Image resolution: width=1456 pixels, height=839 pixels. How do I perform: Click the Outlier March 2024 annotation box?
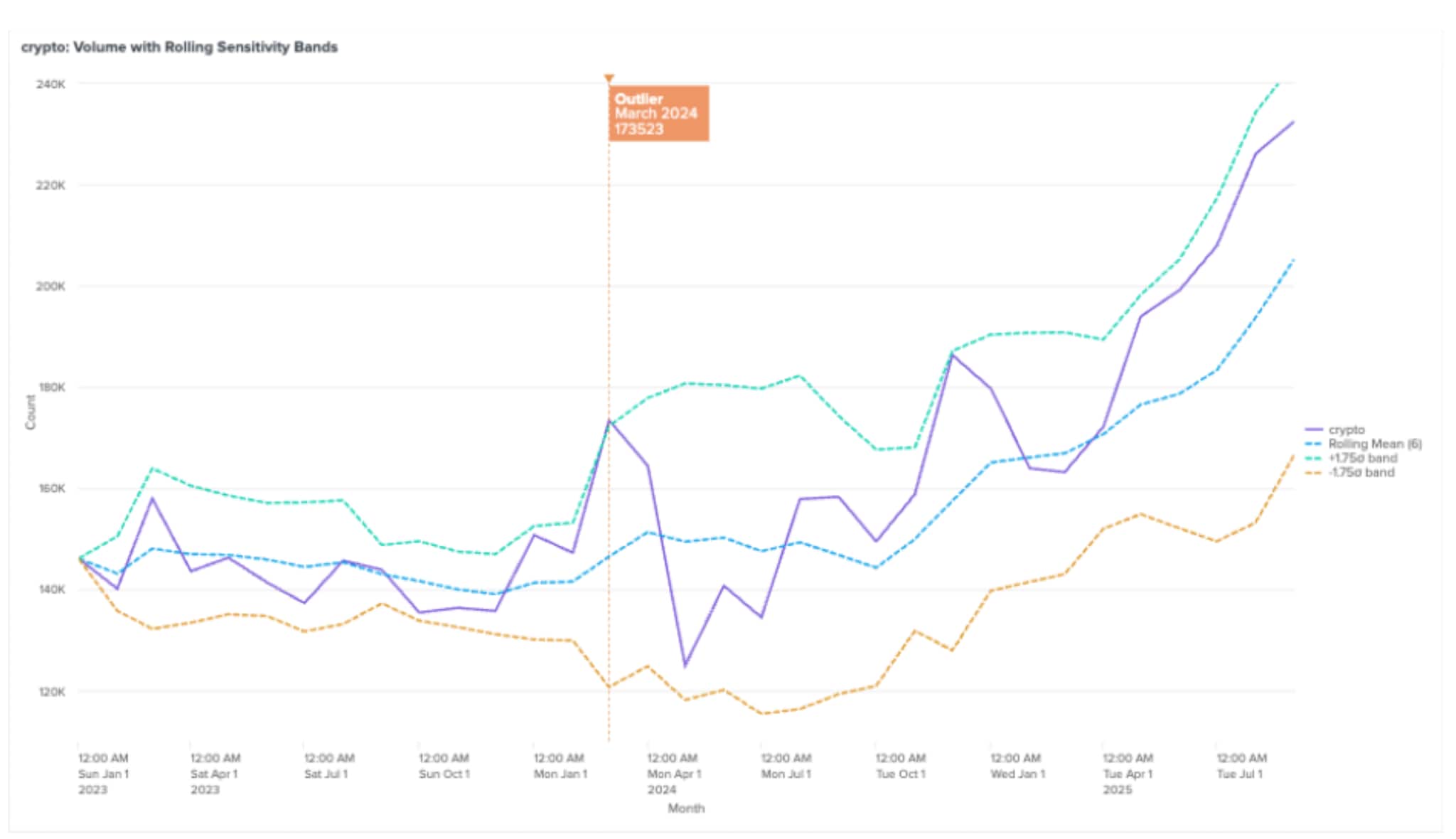658,114
